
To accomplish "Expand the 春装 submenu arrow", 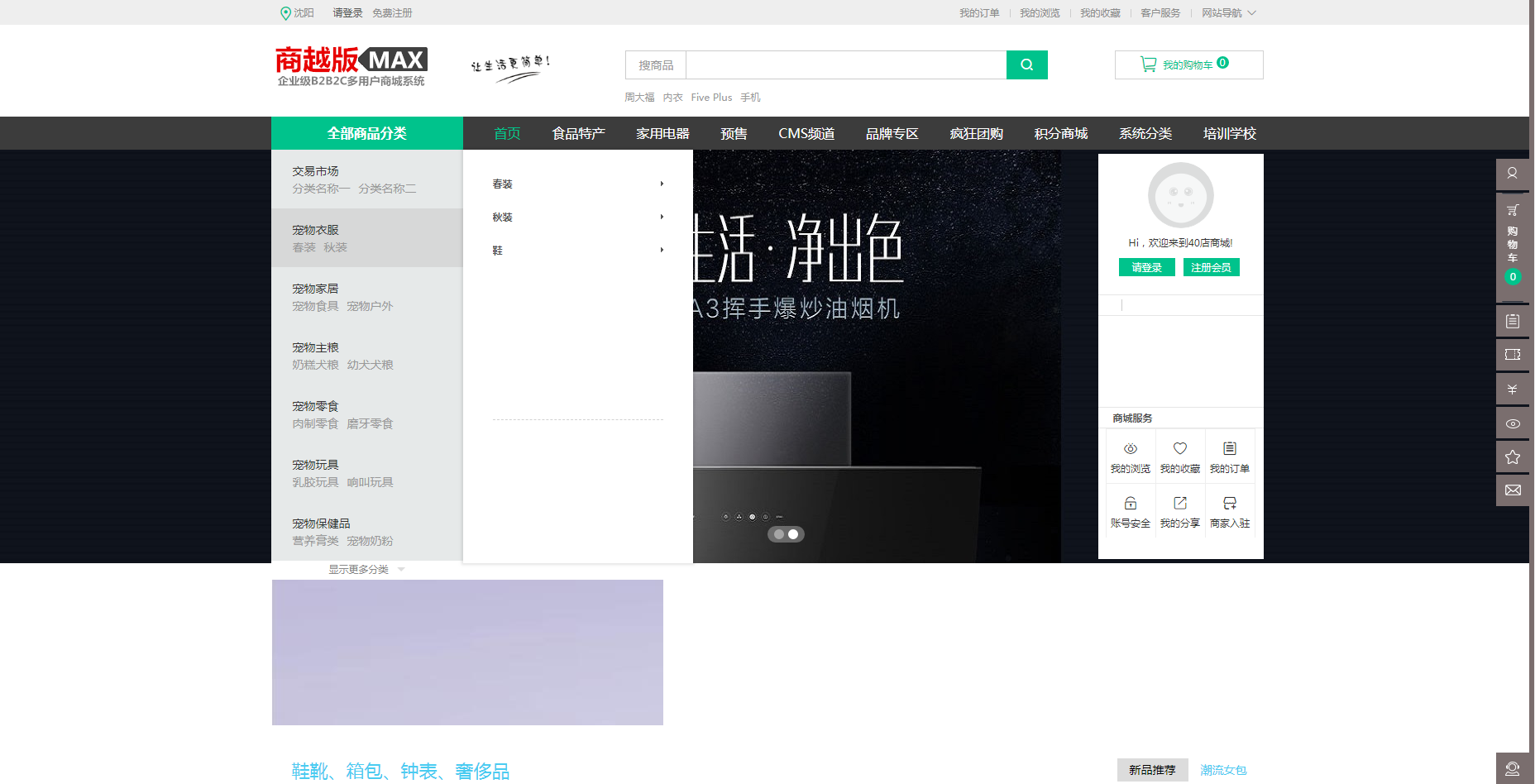I will (662, 184).
